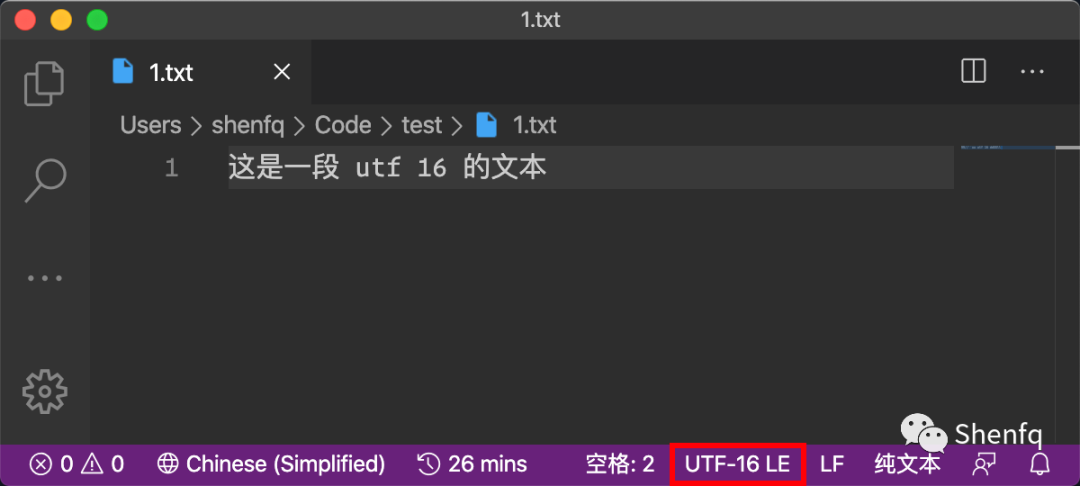The height and width of the screenshot is (486, 1080).
Task: Change indentation setting 空格: 2
Action: pyautogui.click(x=620, y=464)
